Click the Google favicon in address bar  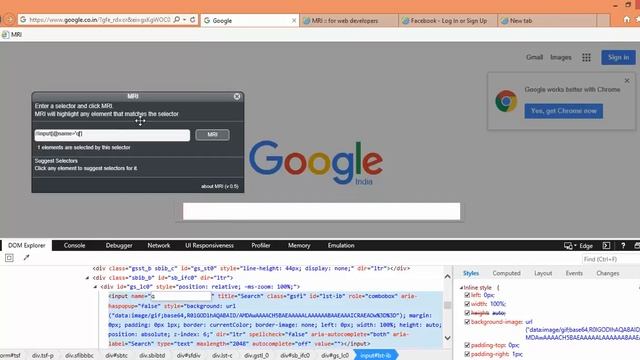coord(23,20)
